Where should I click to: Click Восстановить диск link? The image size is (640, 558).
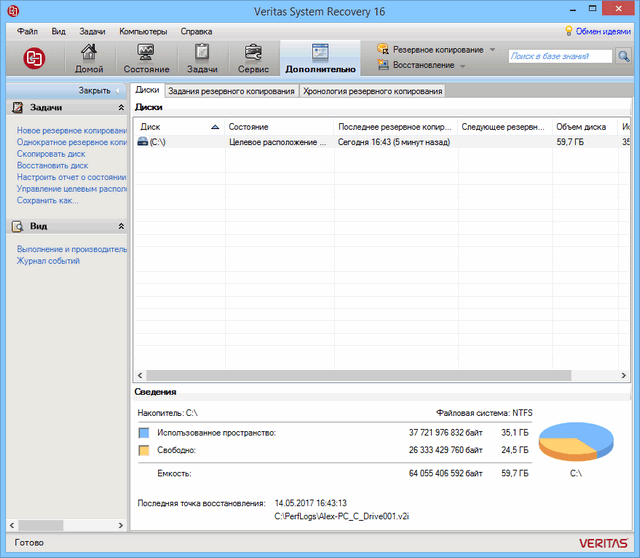click(x=52, y=165)
